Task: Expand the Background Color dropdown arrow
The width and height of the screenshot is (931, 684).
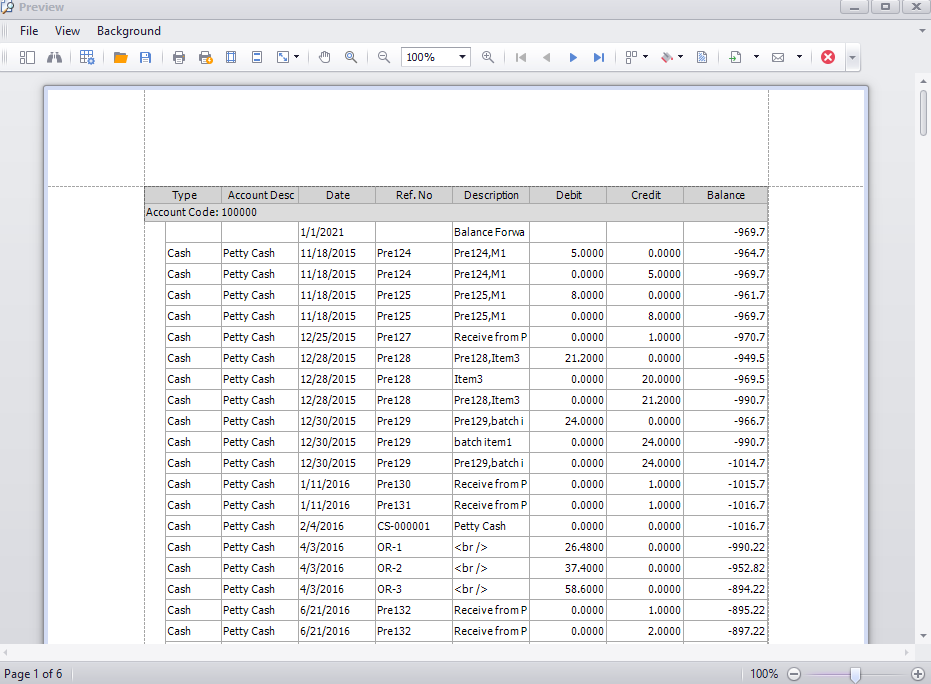Action: (680, 58)
